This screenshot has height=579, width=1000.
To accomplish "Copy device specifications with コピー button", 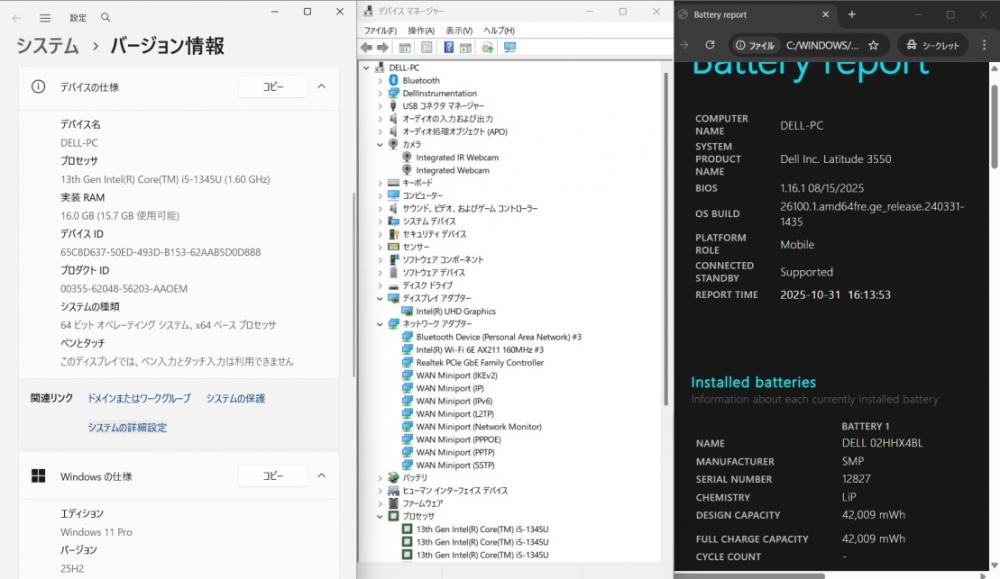I will point(273,87).
